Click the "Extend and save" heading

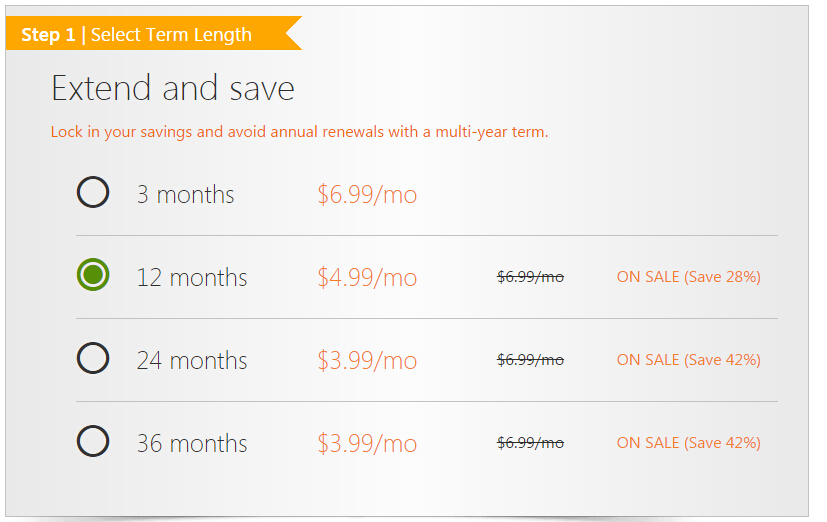[173, 89]
